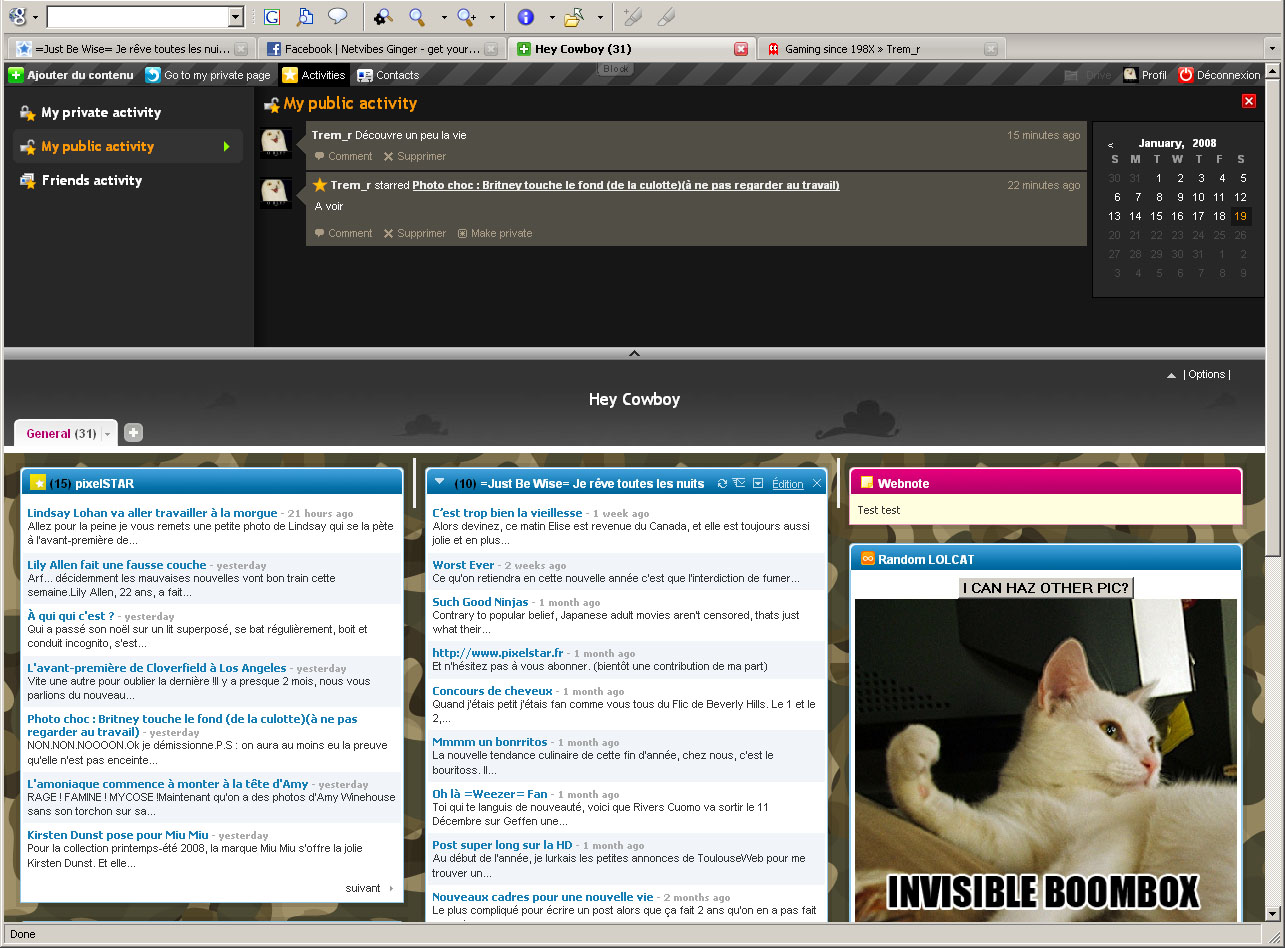1285x948 pixels.
Task: Click the search-in-page document icon
Action: click(305, 16)
